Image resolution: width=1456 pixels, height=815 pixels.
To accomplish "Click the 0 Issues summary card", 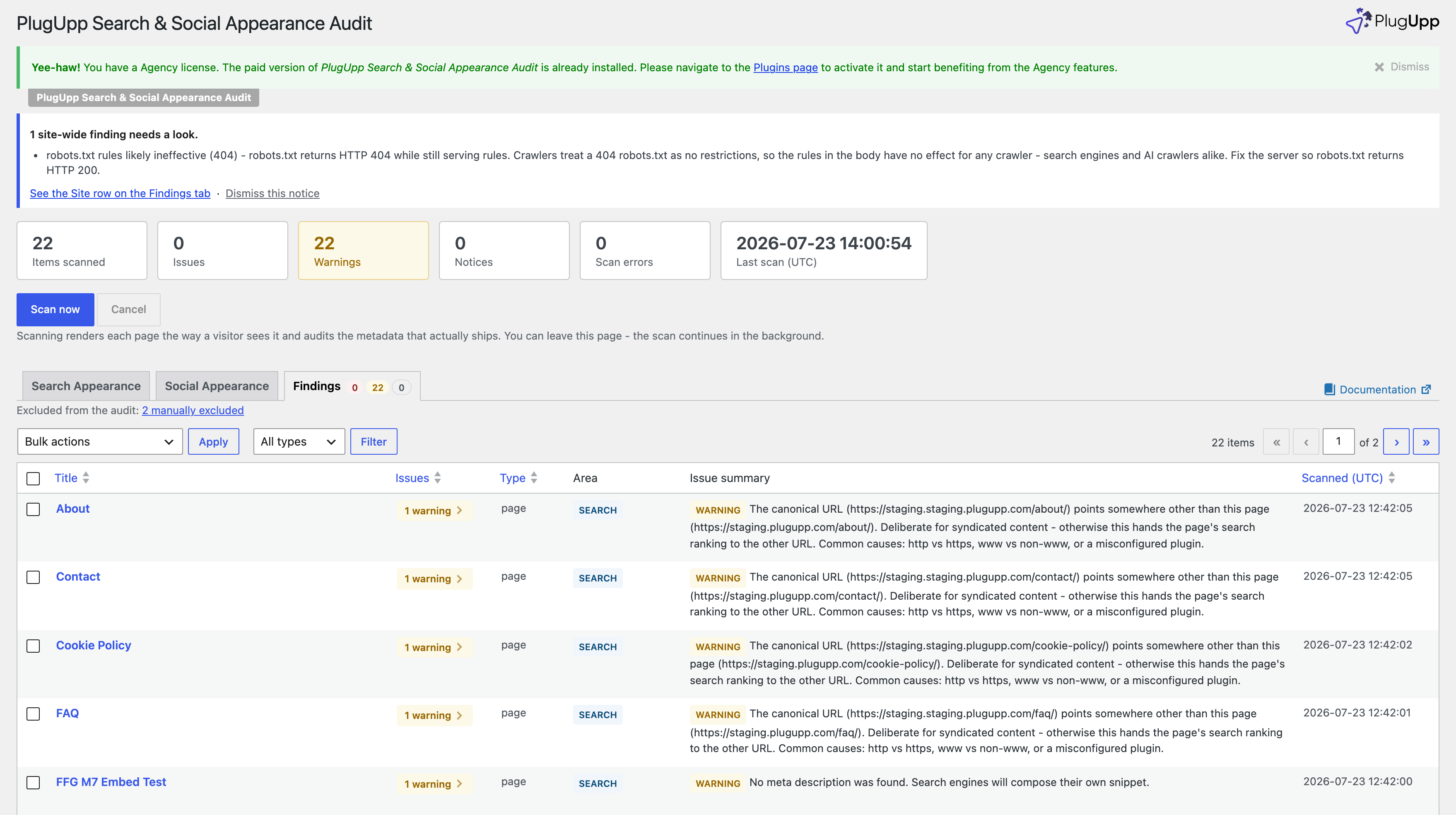I will point(223,251).
